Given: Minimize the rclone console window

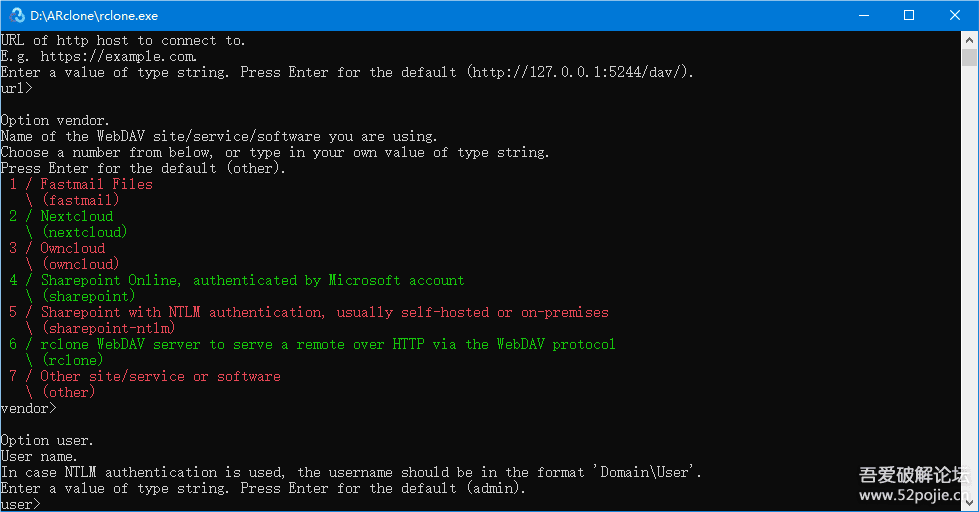Looking at the screenshot, I should 862,15.
